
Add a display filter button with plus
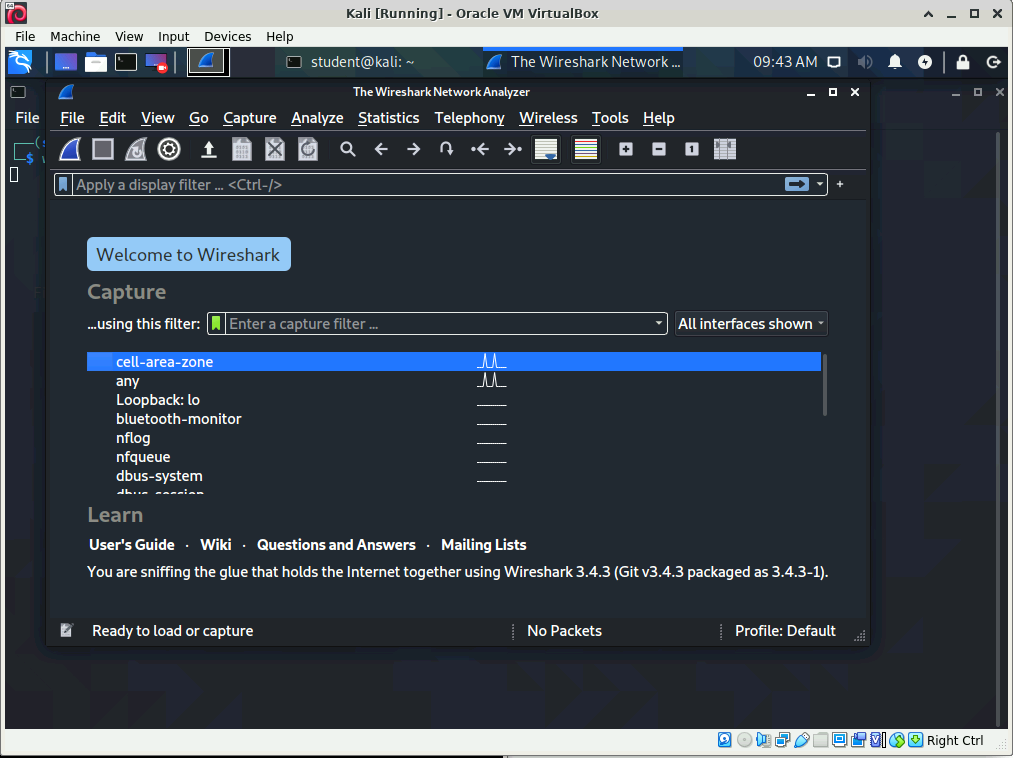(x=840, y=184)
